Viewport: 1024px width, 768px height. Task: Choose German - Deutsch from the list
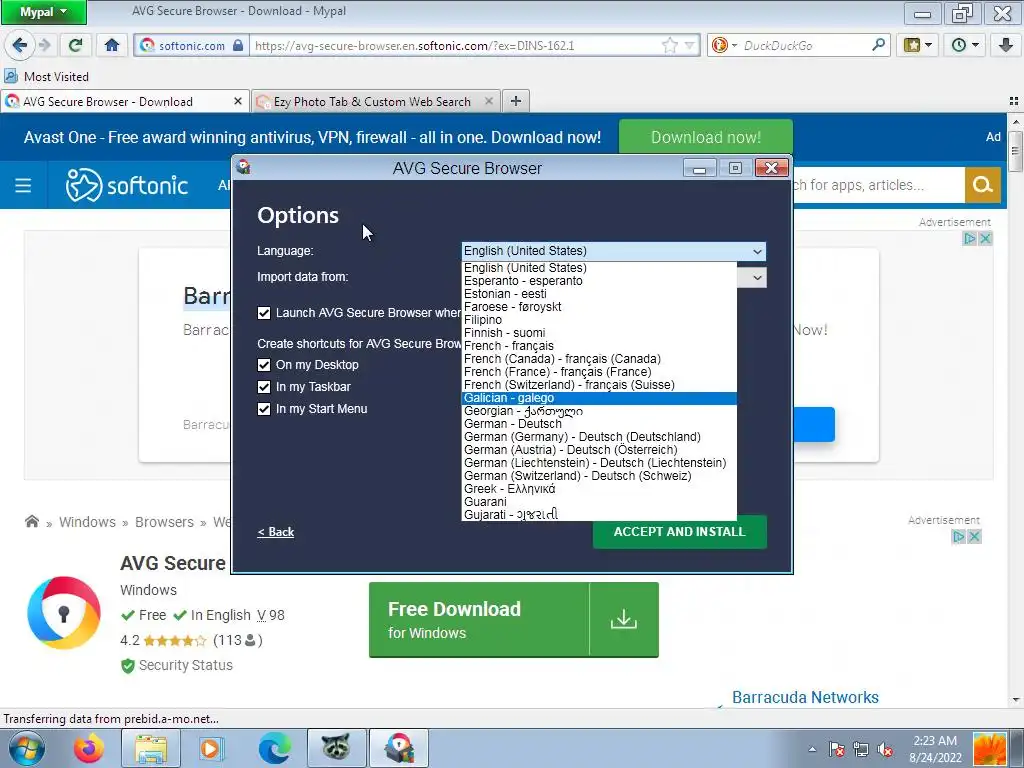point(599,424)
